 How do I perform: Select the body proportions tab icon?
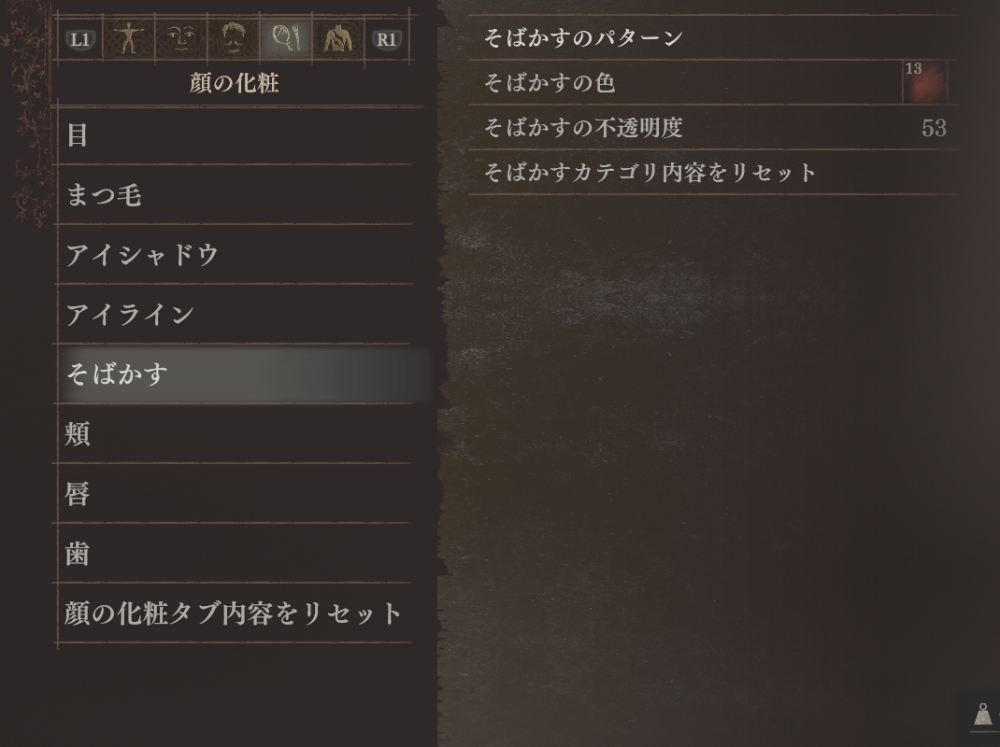[129, 38]
